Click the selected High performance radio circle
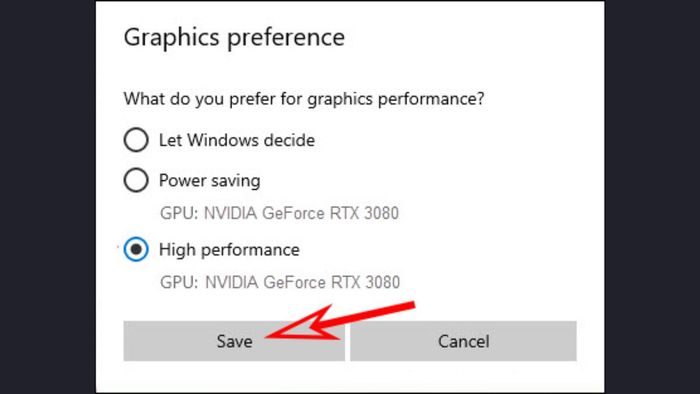The width and height of the screenshot is (700, 394). tap(136, 249)
